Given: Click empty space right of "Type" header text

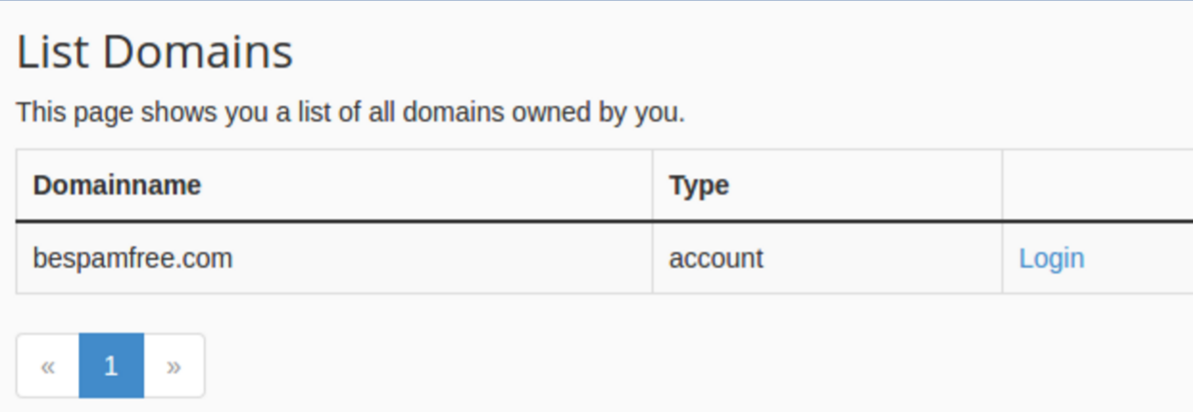Looking at the screenshot, I should coord(860,185).
